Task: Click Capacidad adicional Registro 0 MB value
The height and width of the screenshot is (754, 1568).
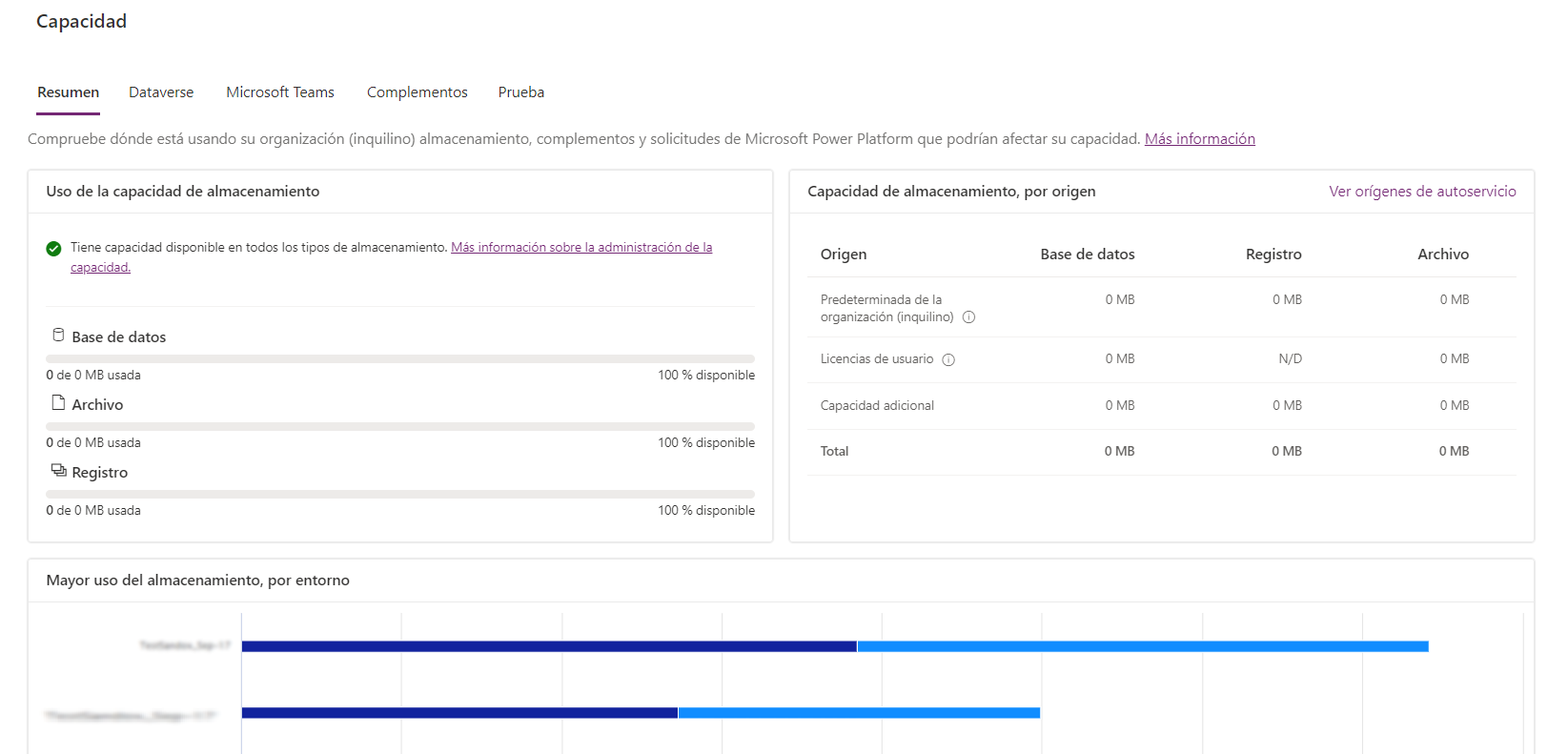Action: tap(1287, 406)
